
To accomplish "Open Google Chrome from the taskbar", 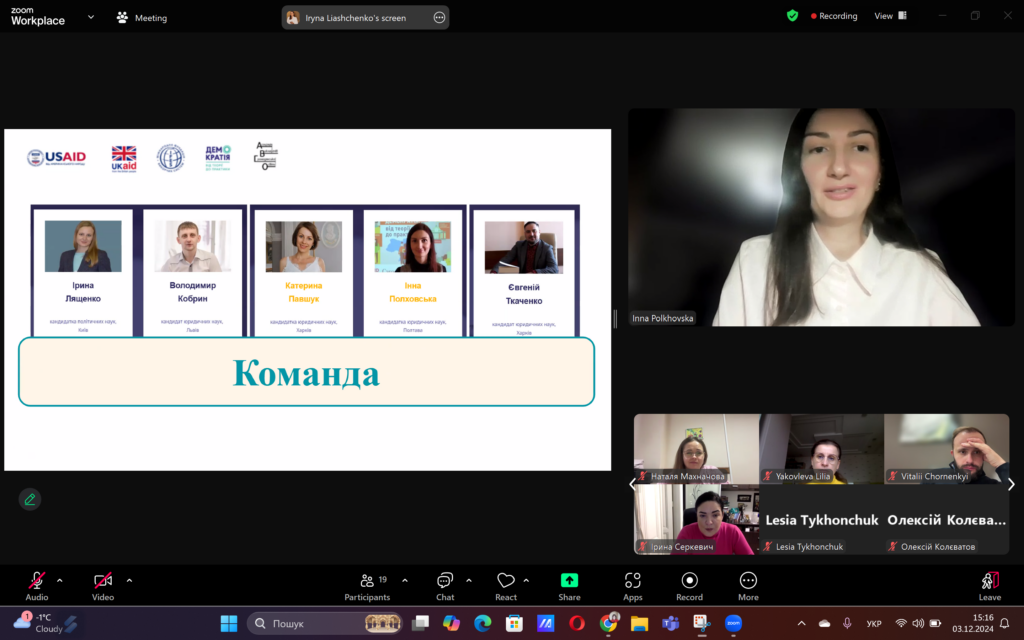I will (608, 624).
